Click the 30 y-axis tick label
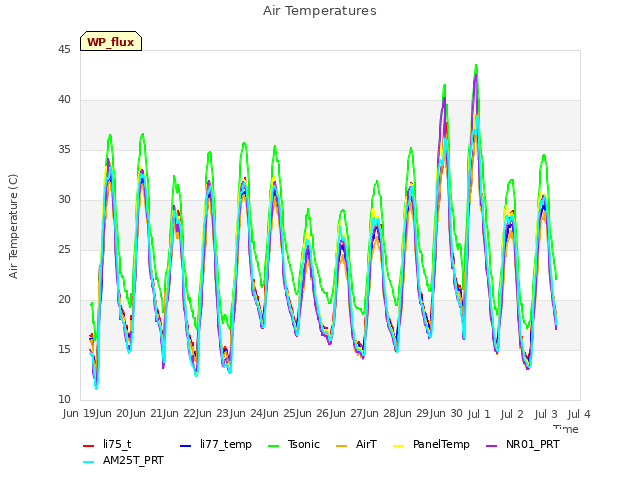The height and width of the screenshot is (480, 640). (64, 200)
